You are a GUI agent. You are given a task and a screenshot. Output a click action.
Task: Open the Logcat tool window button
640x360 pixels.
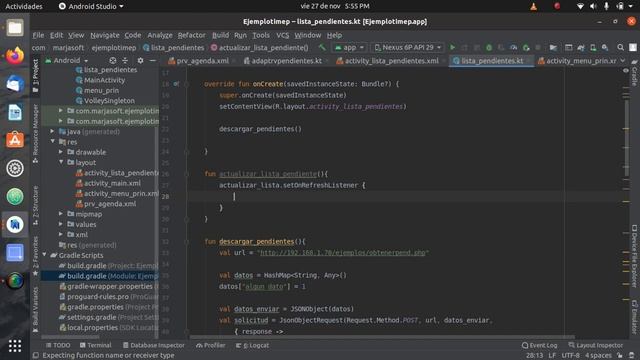point(252,345)
